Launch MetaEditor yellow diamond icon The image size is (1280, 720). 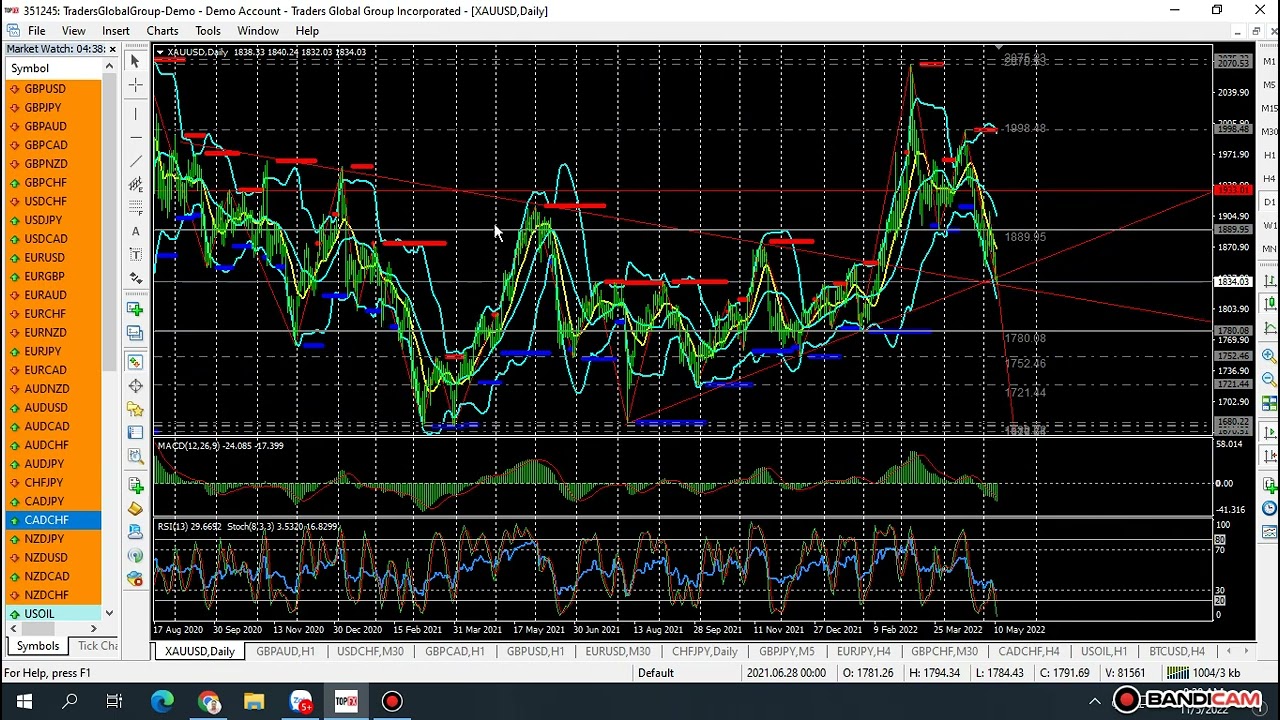point(135,509)
